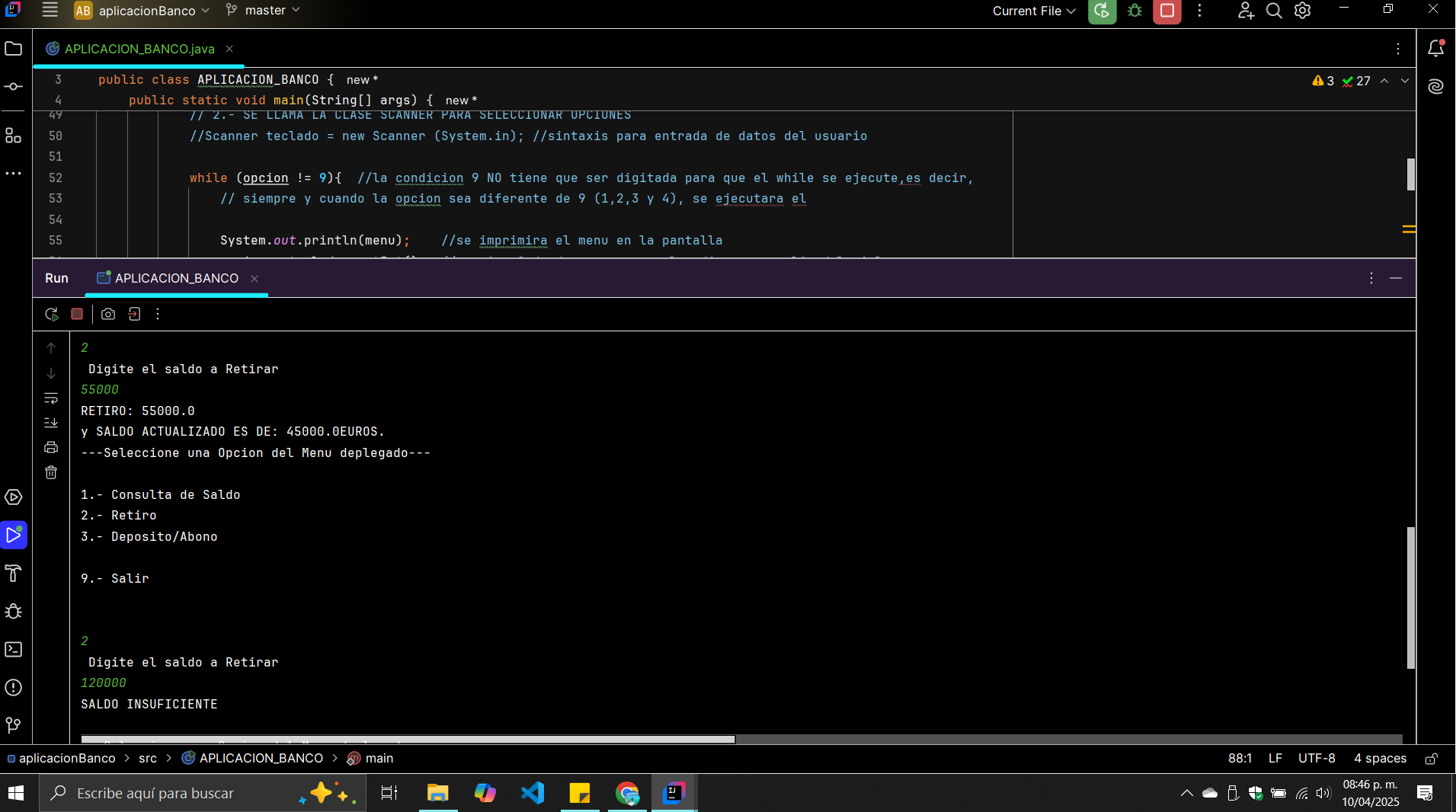
Task: Open the 4 spaces indent selector
Action: coord(1380,759)
